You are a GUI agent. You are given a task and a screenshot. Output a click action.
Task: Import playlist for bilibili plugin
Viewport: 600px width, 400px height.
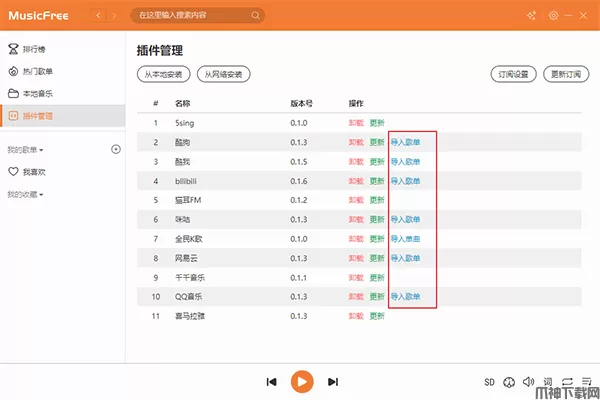click(x=405, y=181)
